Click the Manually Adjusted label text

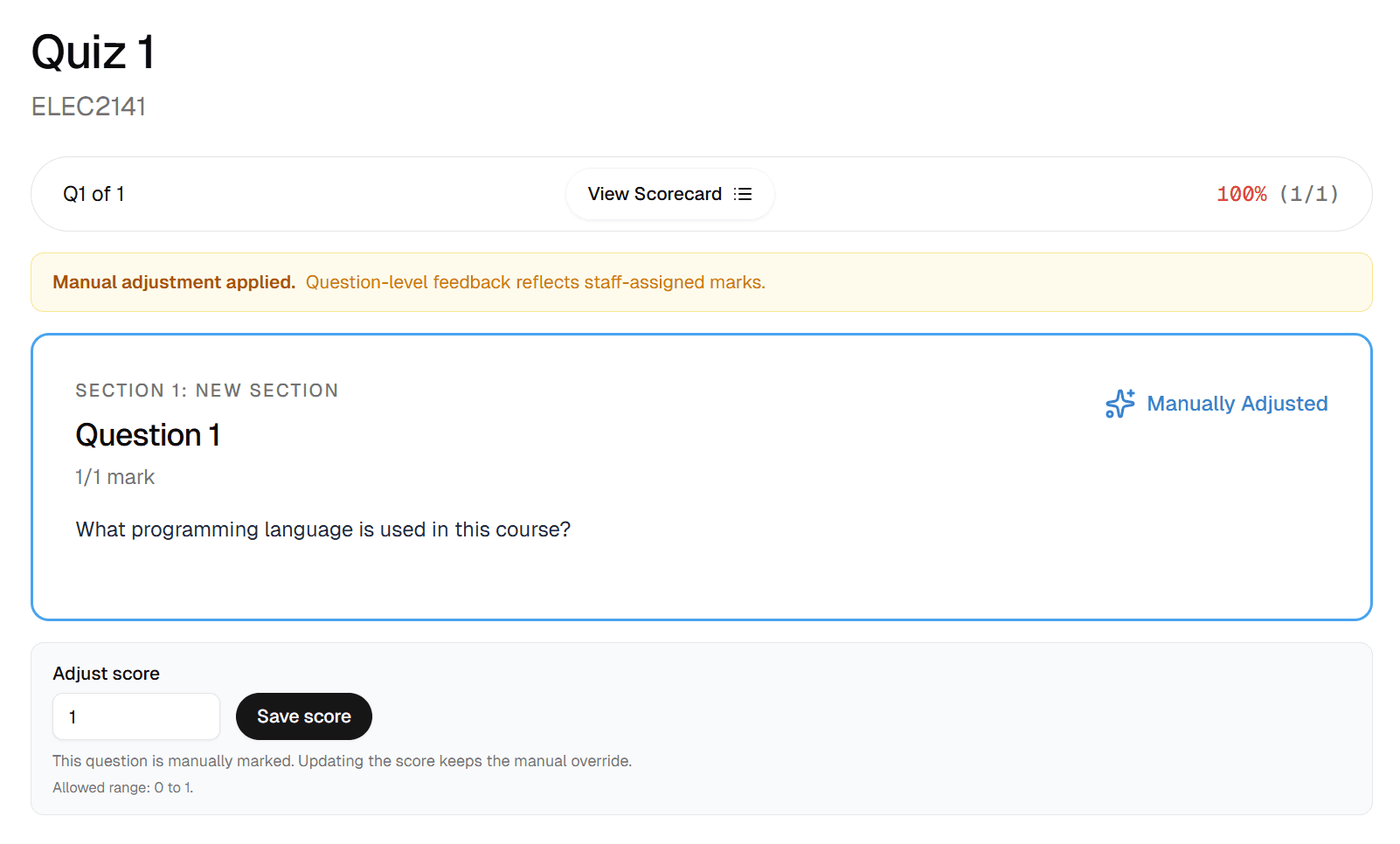click(x=1237, y=404)
